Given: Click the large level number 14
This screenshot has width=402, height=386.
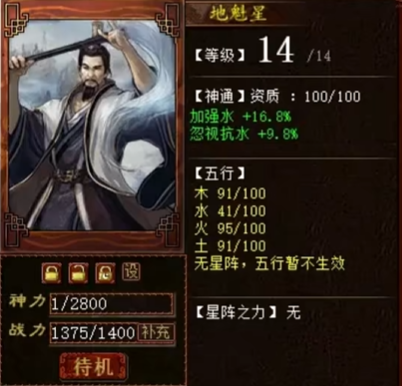Looking at the screenshot, I should pyautogui.click(x=276, y=50).
